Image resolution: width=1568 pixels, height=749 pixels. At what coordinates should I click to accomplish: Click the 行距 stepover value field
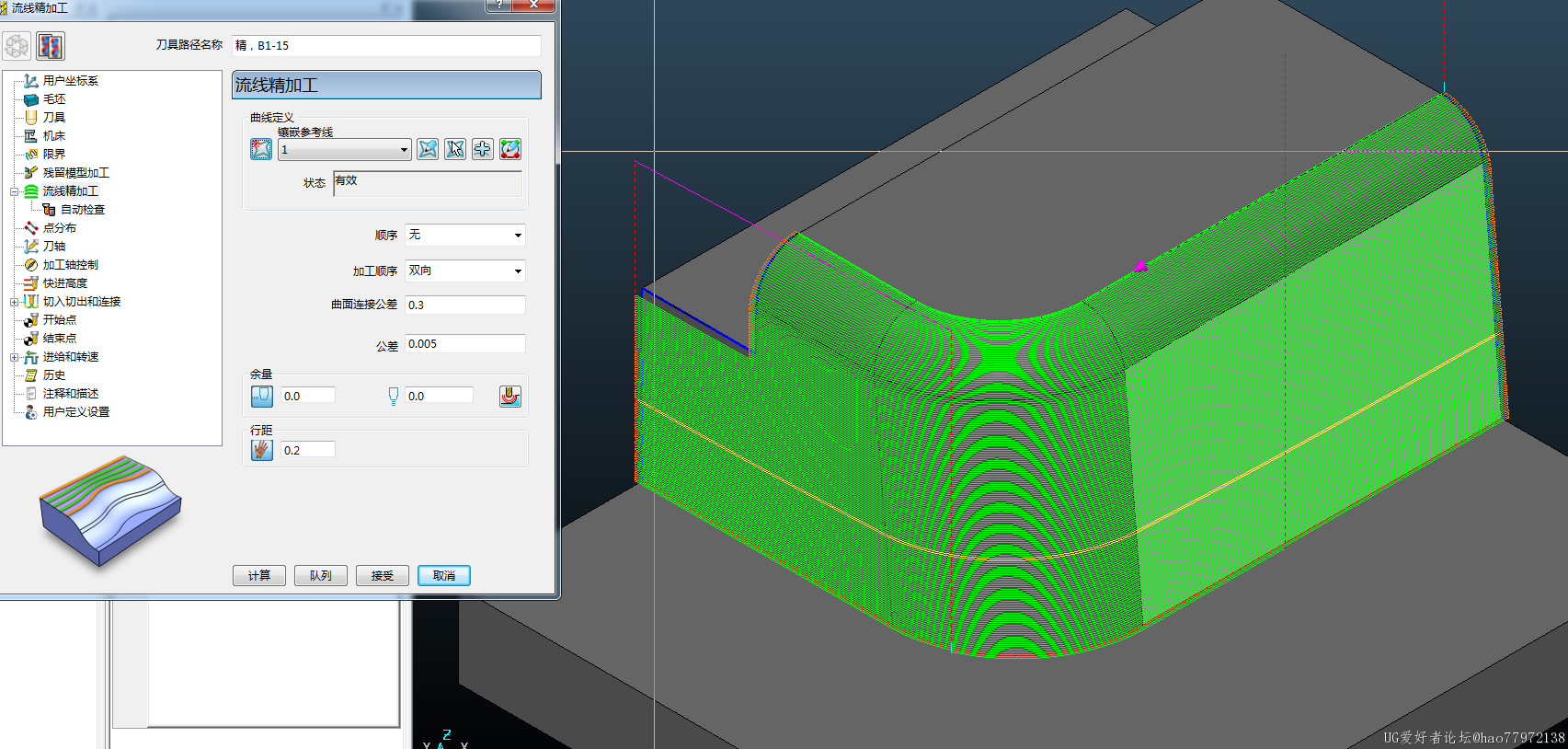click(x=308, y=450)
